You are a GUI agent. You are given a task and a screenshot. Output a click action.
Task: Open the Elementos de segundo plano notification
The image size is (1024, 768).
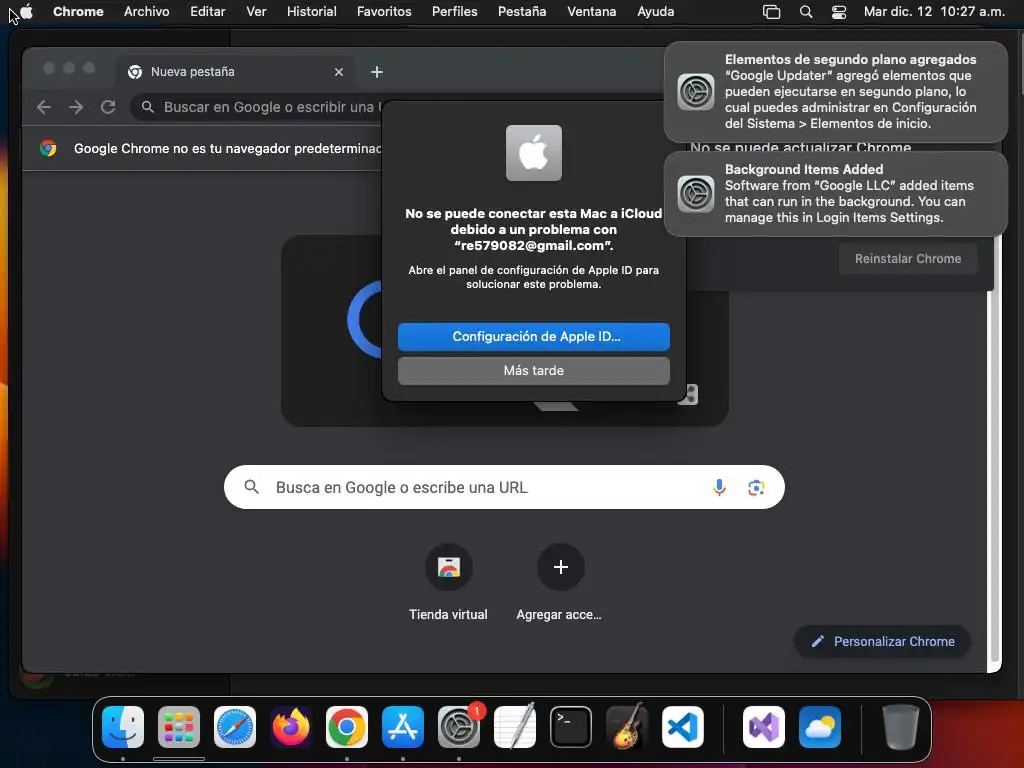tap(836, 91)
